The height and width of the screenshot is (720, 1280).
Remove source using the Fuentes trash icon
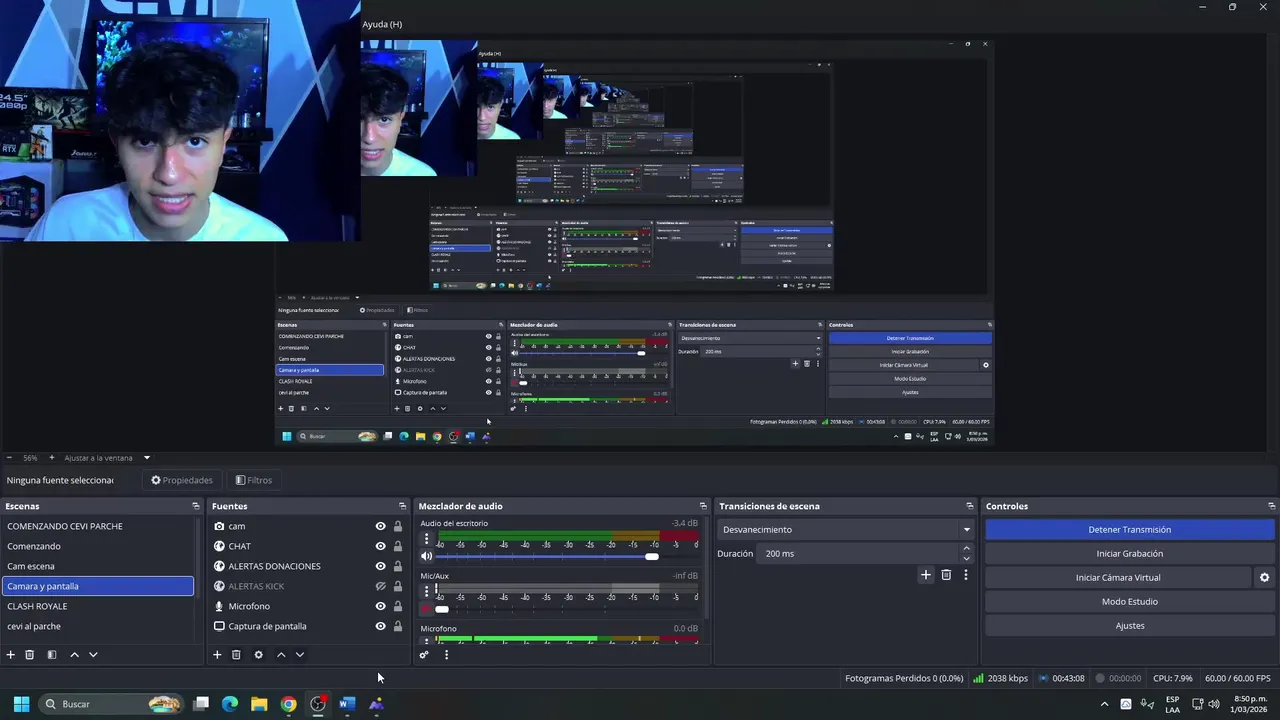pyautogui.click(x=236, y=655)
